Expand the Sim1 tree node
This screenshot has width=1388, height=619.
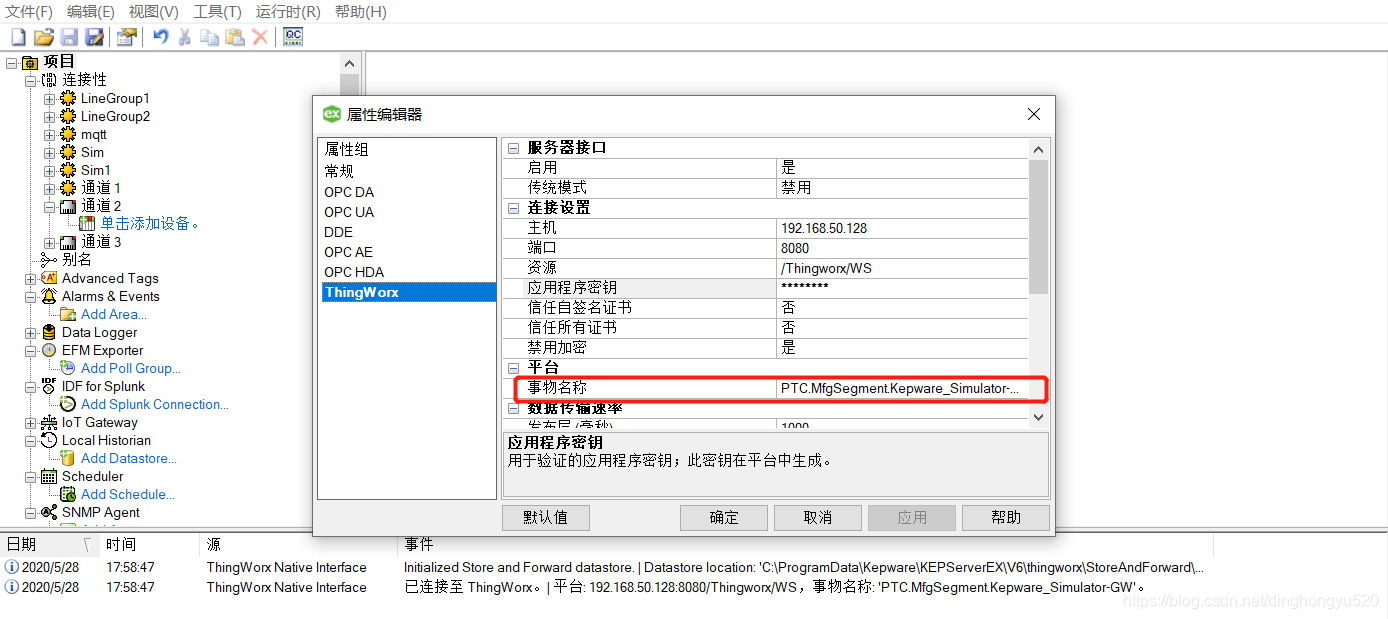coord(49,170)
